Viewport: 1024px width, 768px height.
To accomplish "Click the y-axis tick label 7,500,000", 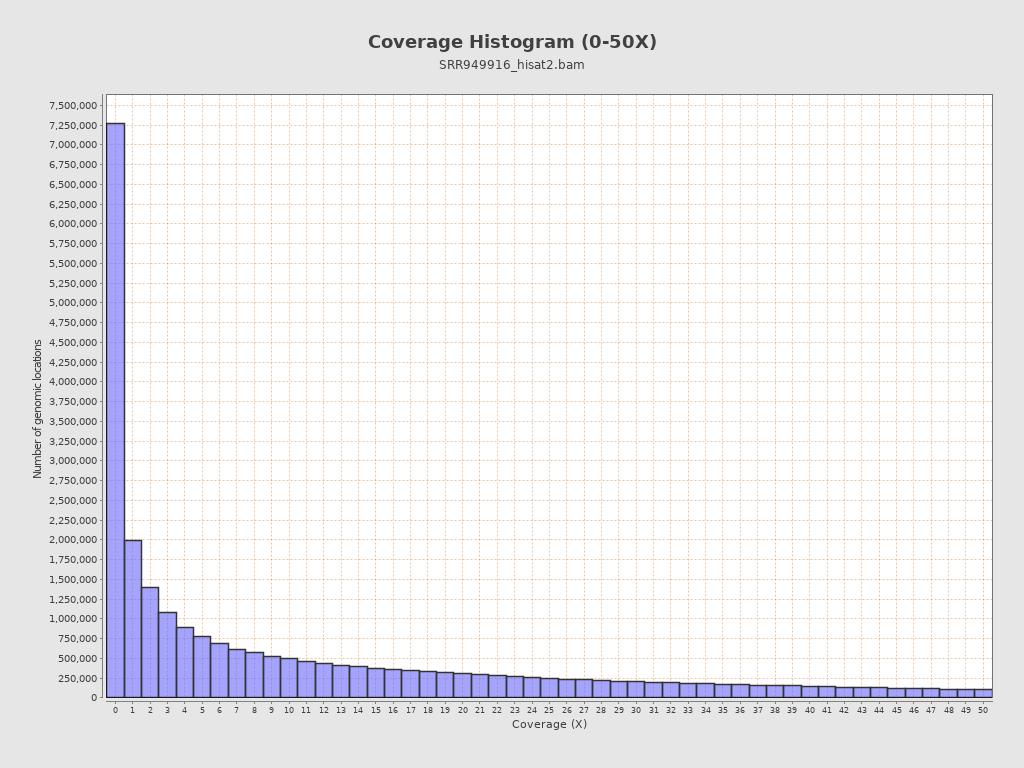I will 73,105.
